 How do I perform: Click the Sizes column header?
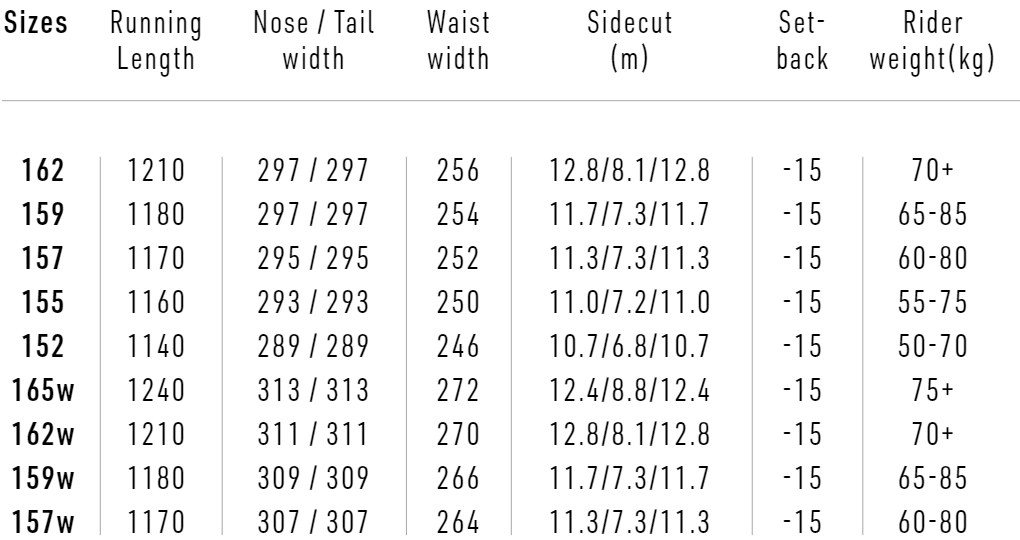(x=36, y=23)
